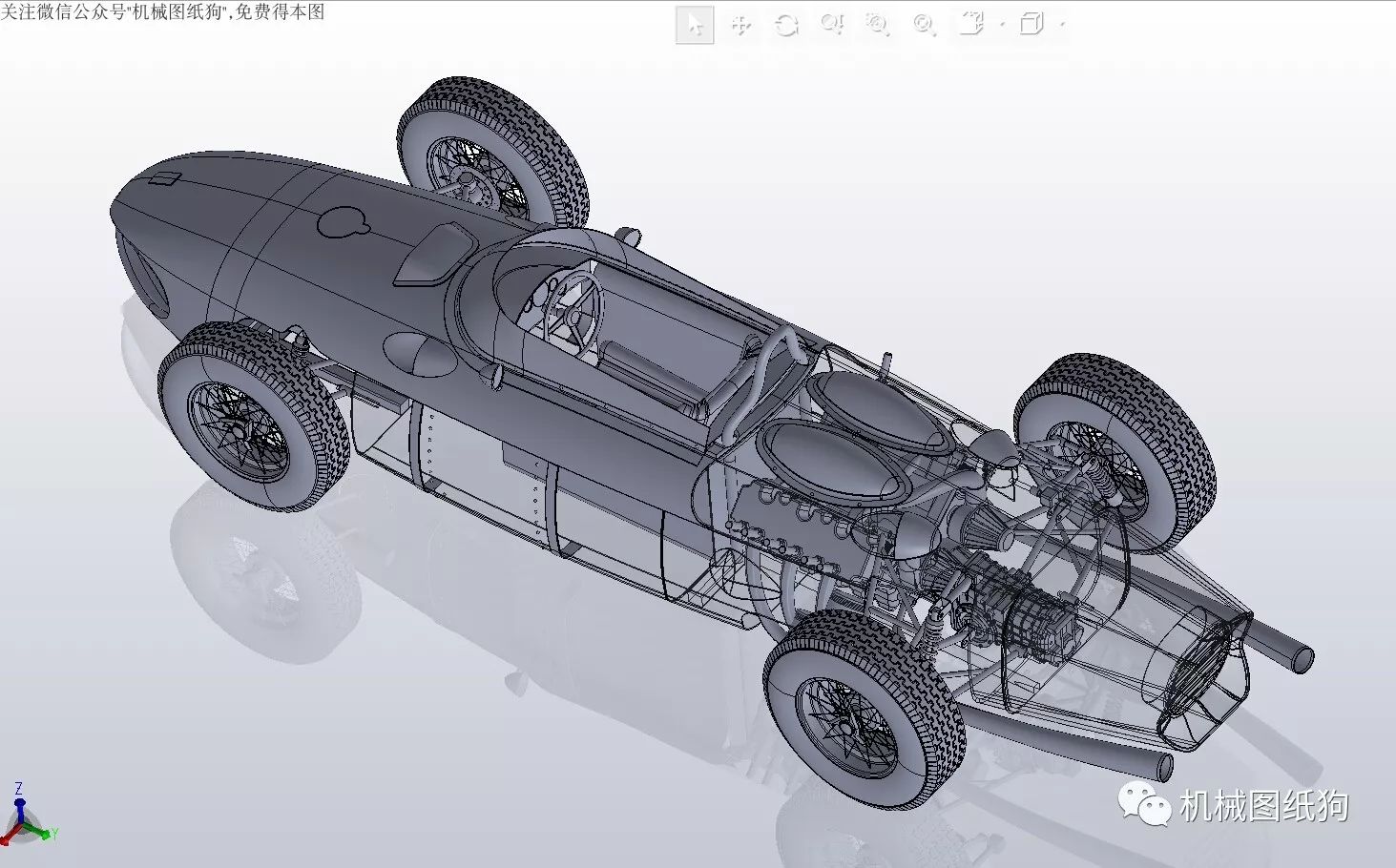The width and height of the screenshot is (1396, 868).
Task: Click the zoom to fit magnifier
Action: (x=924, y=25)
